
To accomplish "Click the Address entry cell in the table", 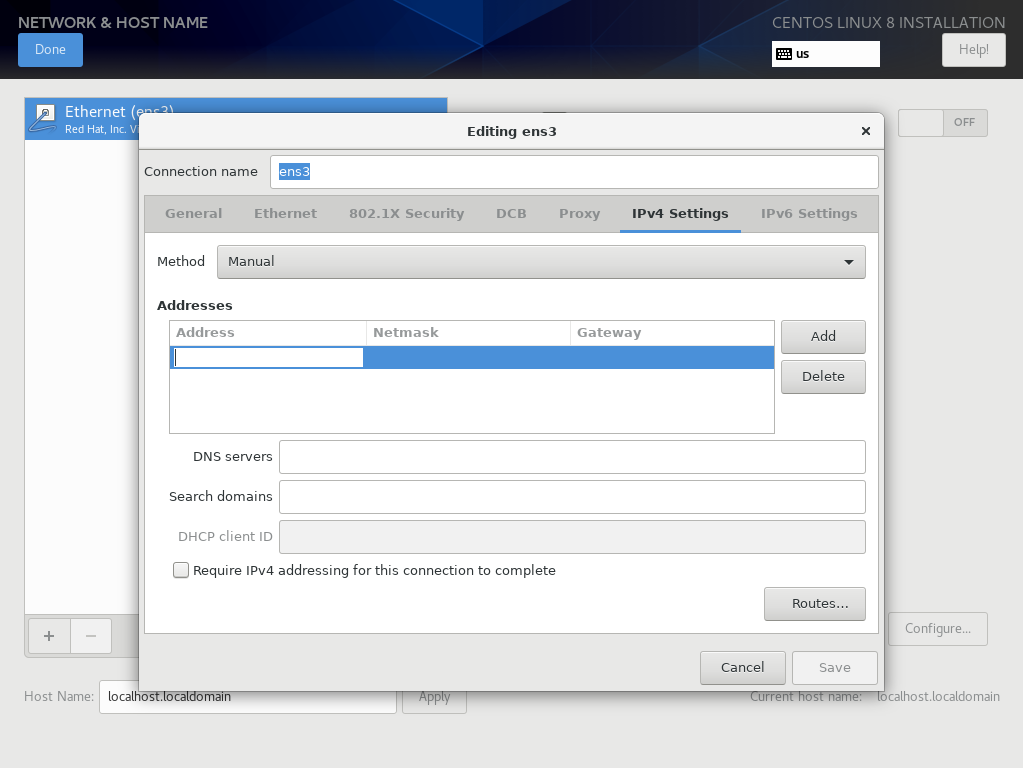I will pos(268,358).
